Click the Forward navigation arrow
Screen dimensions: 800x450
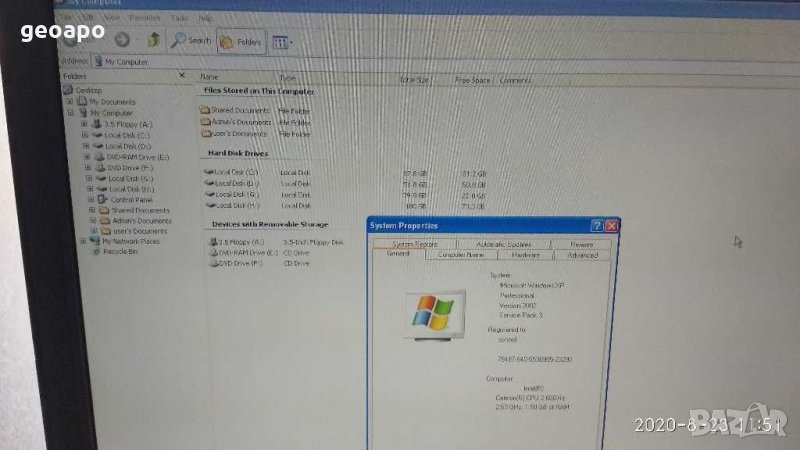click(122, 39)
